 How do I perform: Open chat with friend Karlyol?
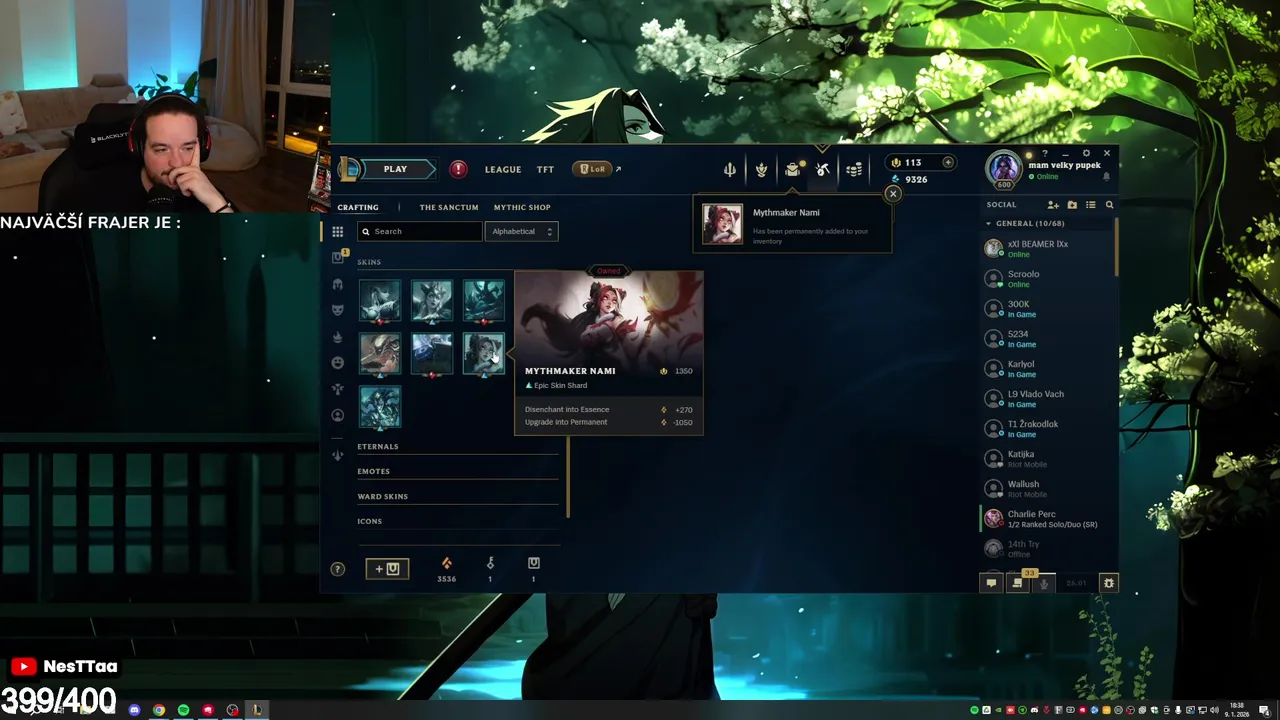click(x=1047, y=368)
